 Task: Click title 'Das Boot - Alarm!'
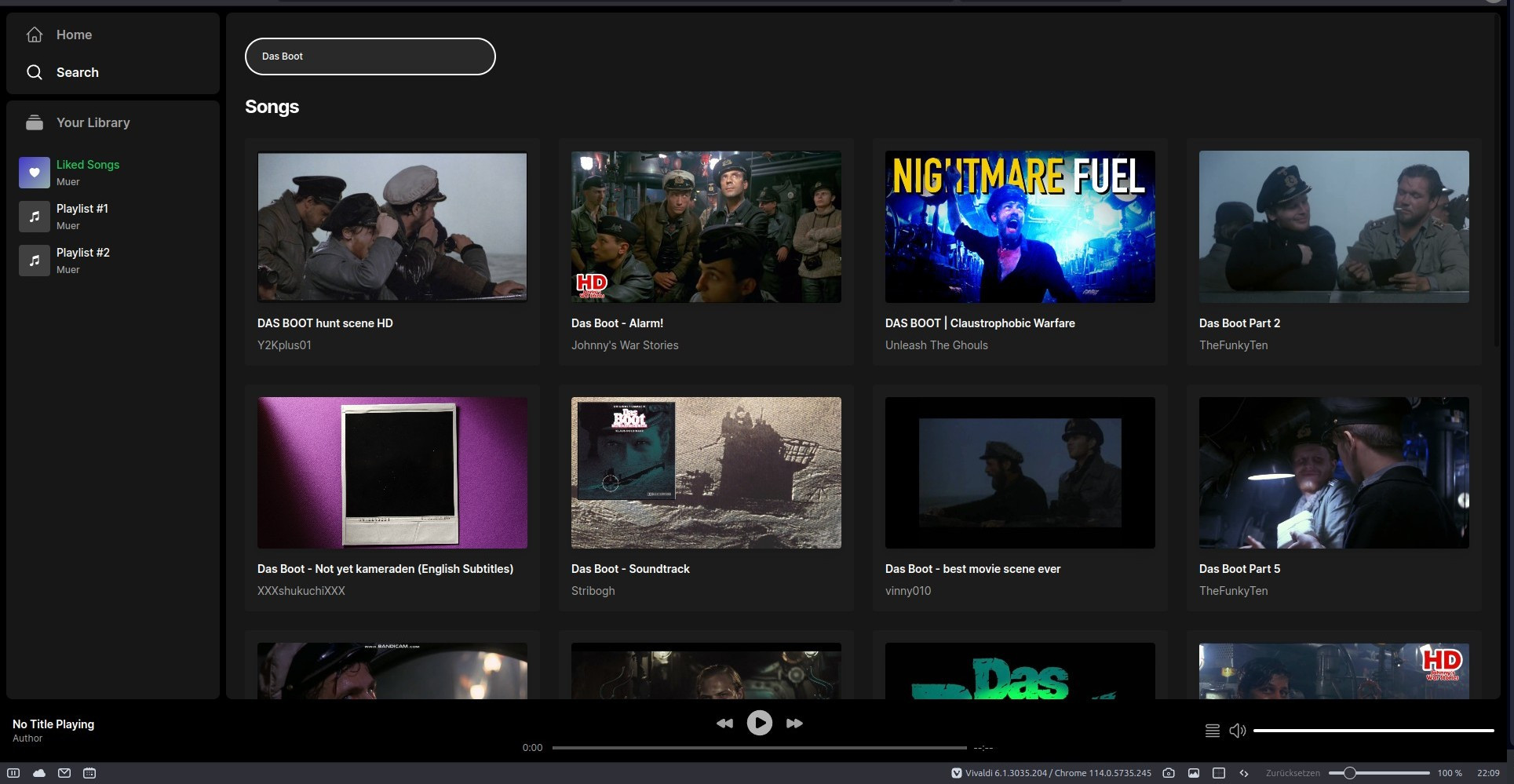(x=617, y=323)
